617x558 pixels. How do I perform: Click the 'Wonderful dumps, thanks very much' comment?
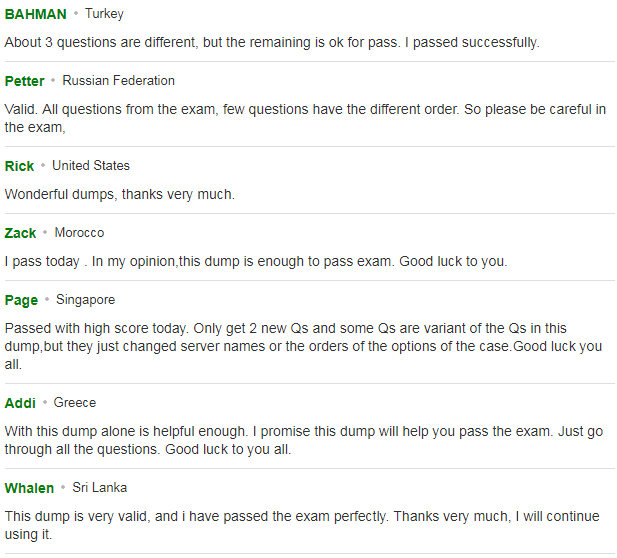[x=120, y=194]
